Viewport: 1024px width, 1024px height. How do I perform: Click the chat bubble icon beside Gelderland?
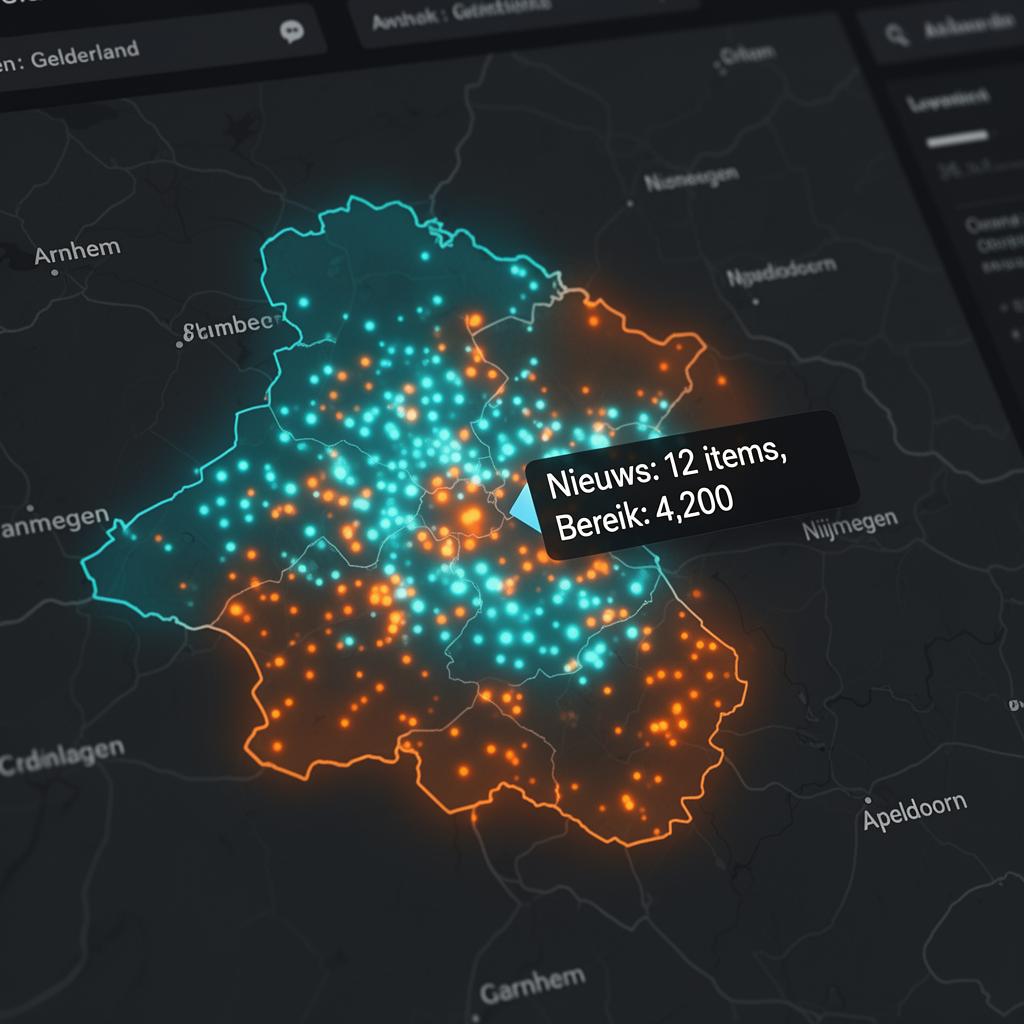pyautogui.click(x=292, y=31)
